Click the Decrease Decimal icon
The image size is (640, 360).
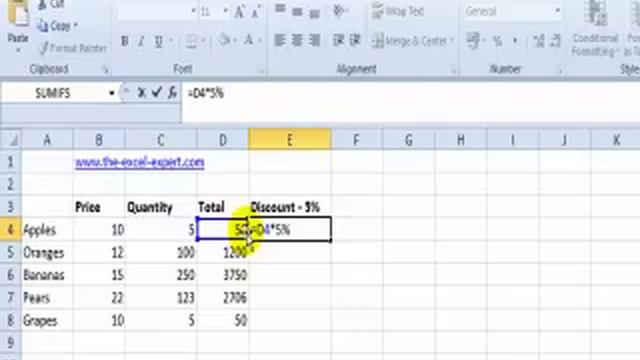pos(555,41)
